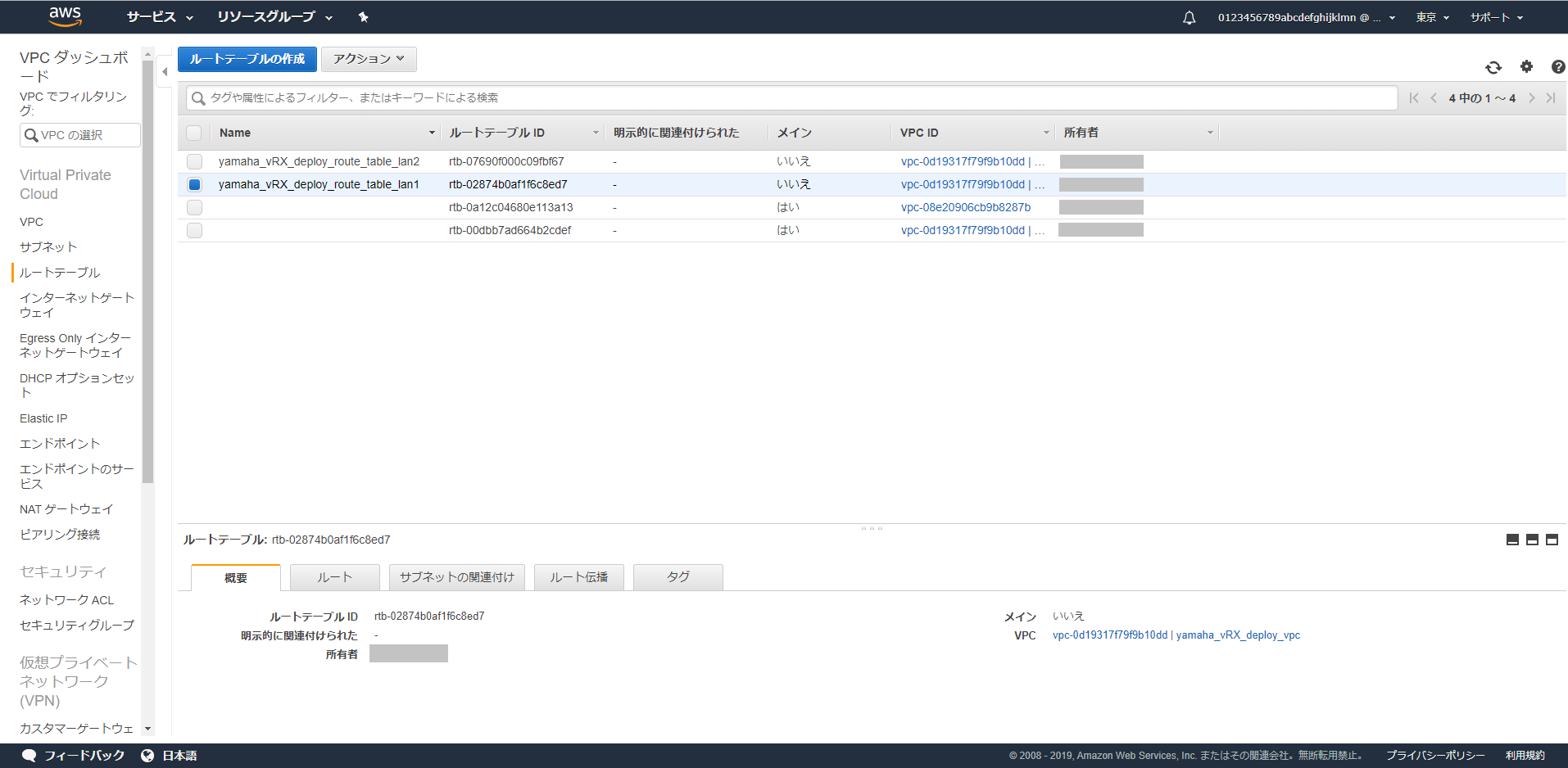This screenshot has height=768, width=1568.
Task: Open the 東京 region selector
Action: click(1432, 17)
